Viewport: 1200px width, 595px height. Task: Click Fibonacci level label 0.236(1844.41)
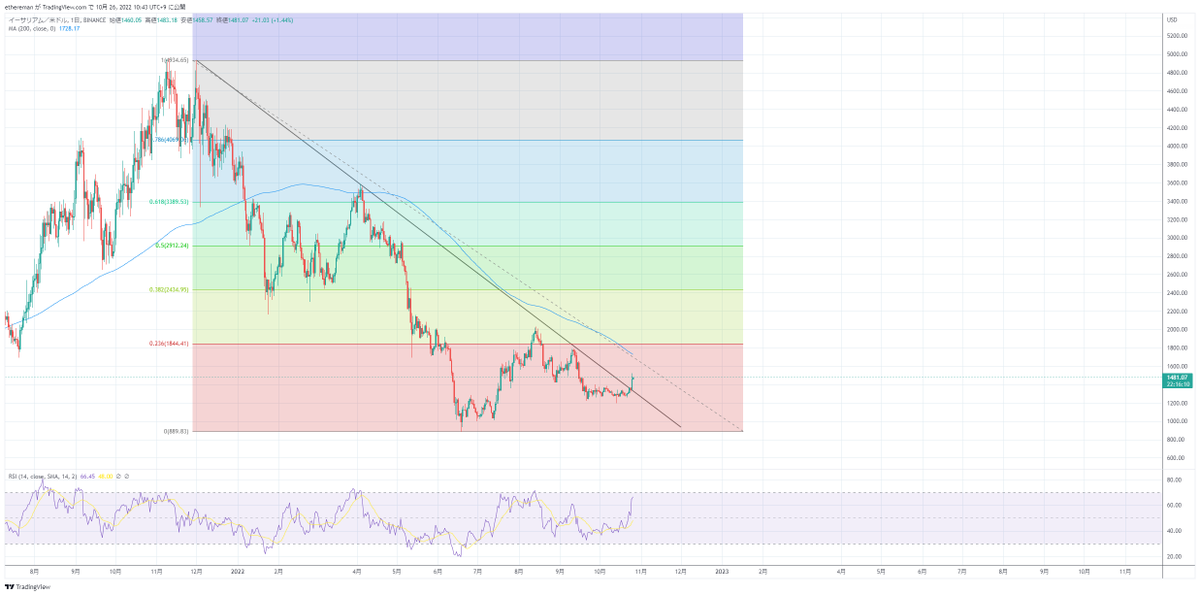(171, 344)
